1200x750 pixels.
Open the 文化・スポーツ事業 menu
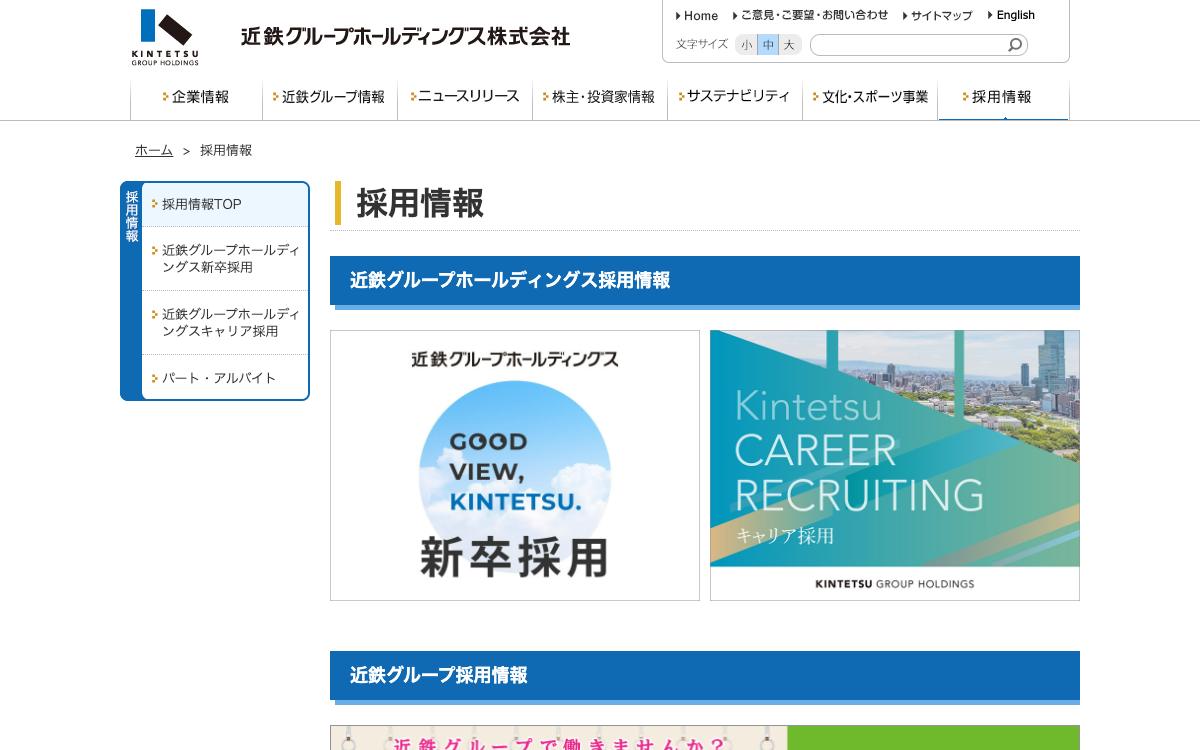pyautogui.click(x=870, y=97)
